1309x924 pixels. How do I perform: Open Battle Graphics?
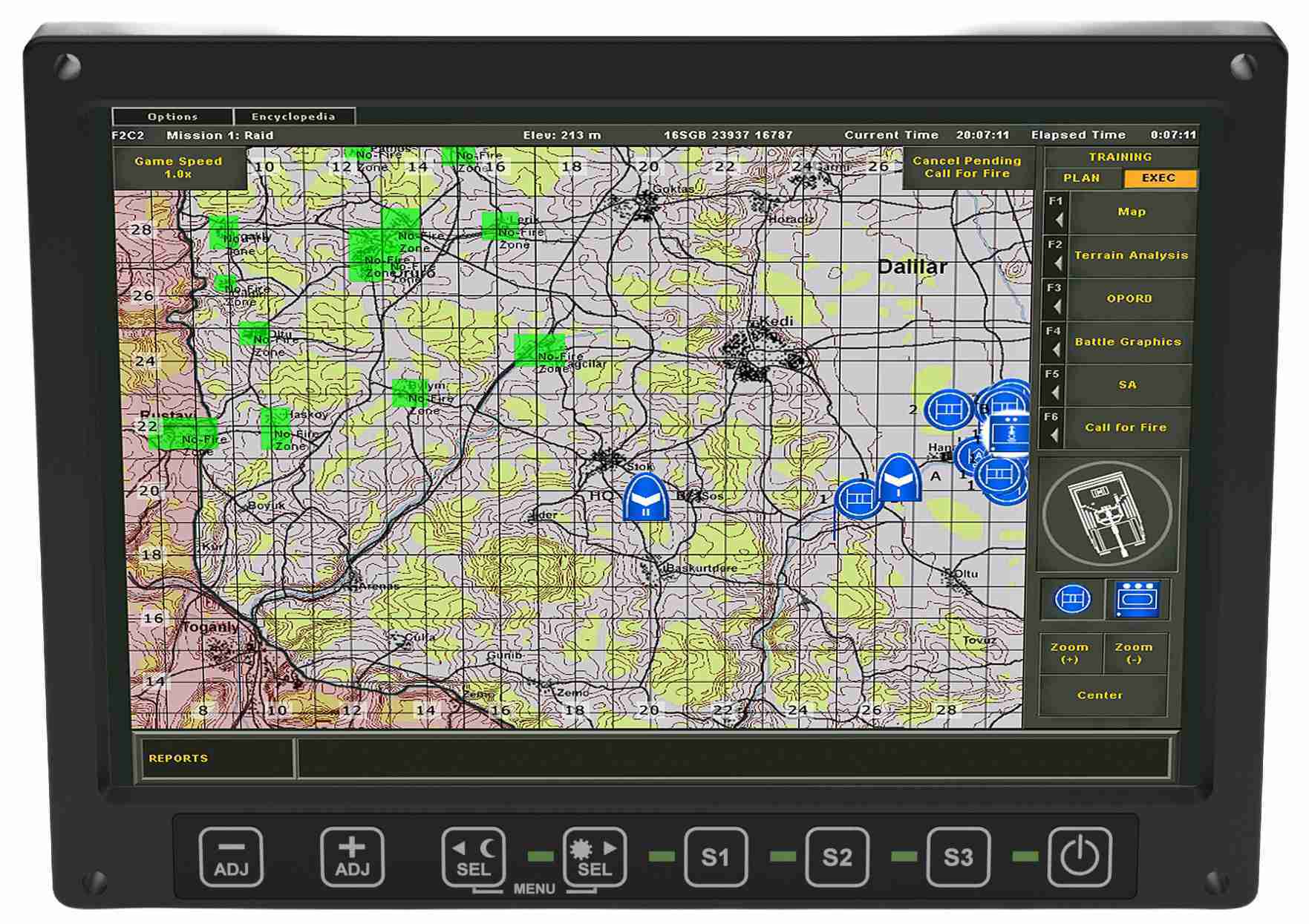tap(1129, 342)
